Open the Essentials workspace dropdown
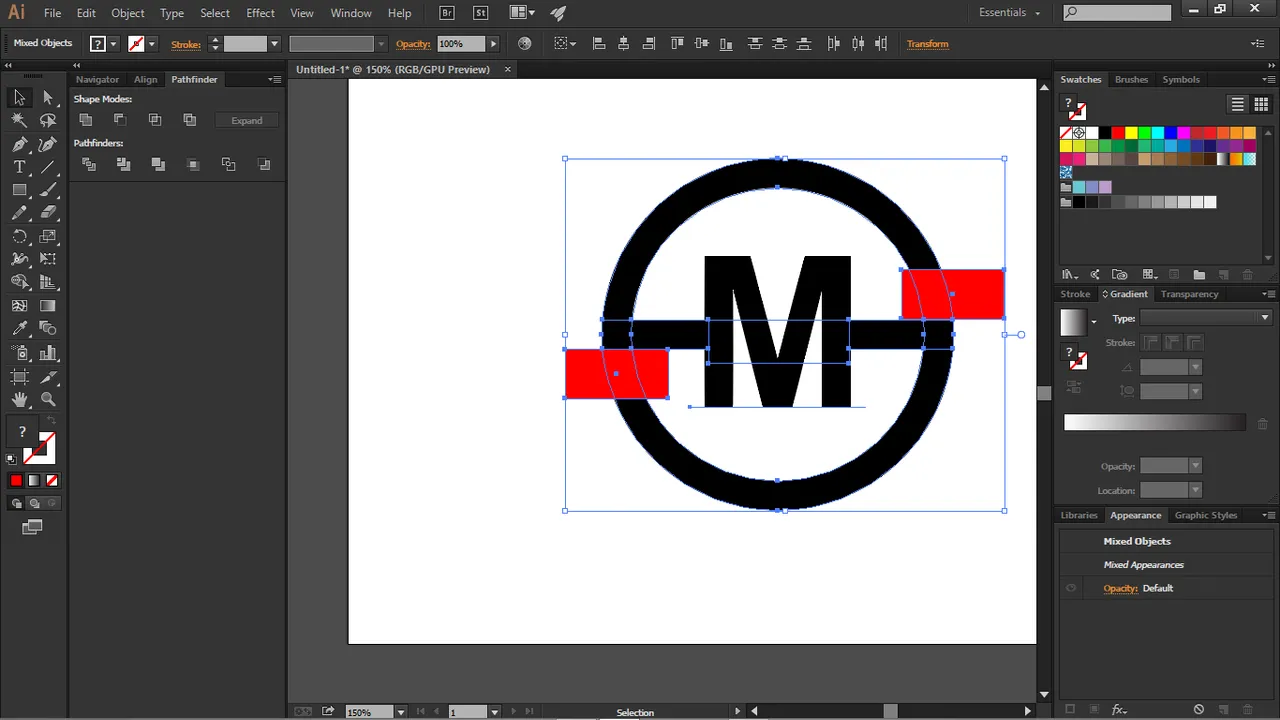Viewport: 1280px width, 720px height. 1010,13
